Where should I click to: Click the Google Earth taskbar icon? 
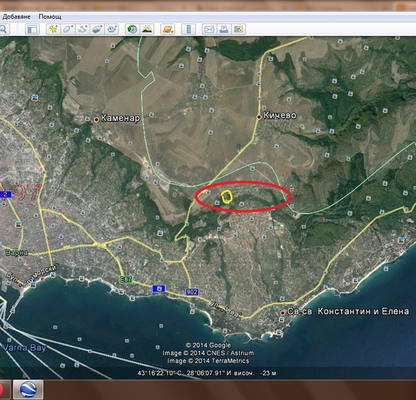pos(28,389)
